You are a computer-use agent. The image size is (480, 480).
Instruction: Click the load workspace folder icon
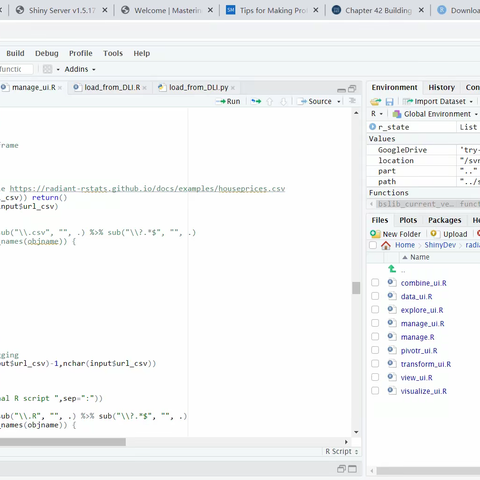(376, 101)
